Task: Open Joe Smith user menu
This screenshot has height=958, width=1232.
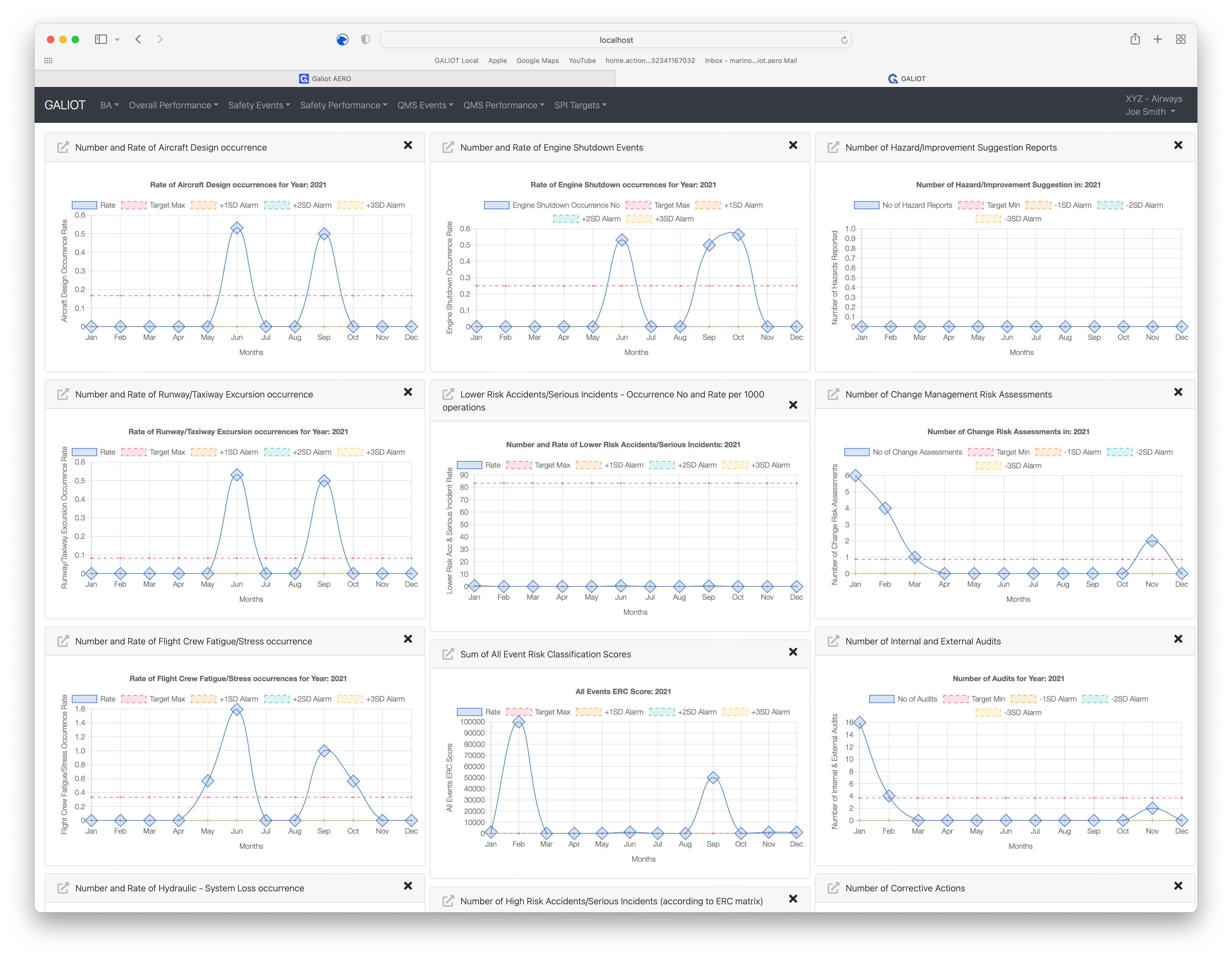Action: (1150, 112)
